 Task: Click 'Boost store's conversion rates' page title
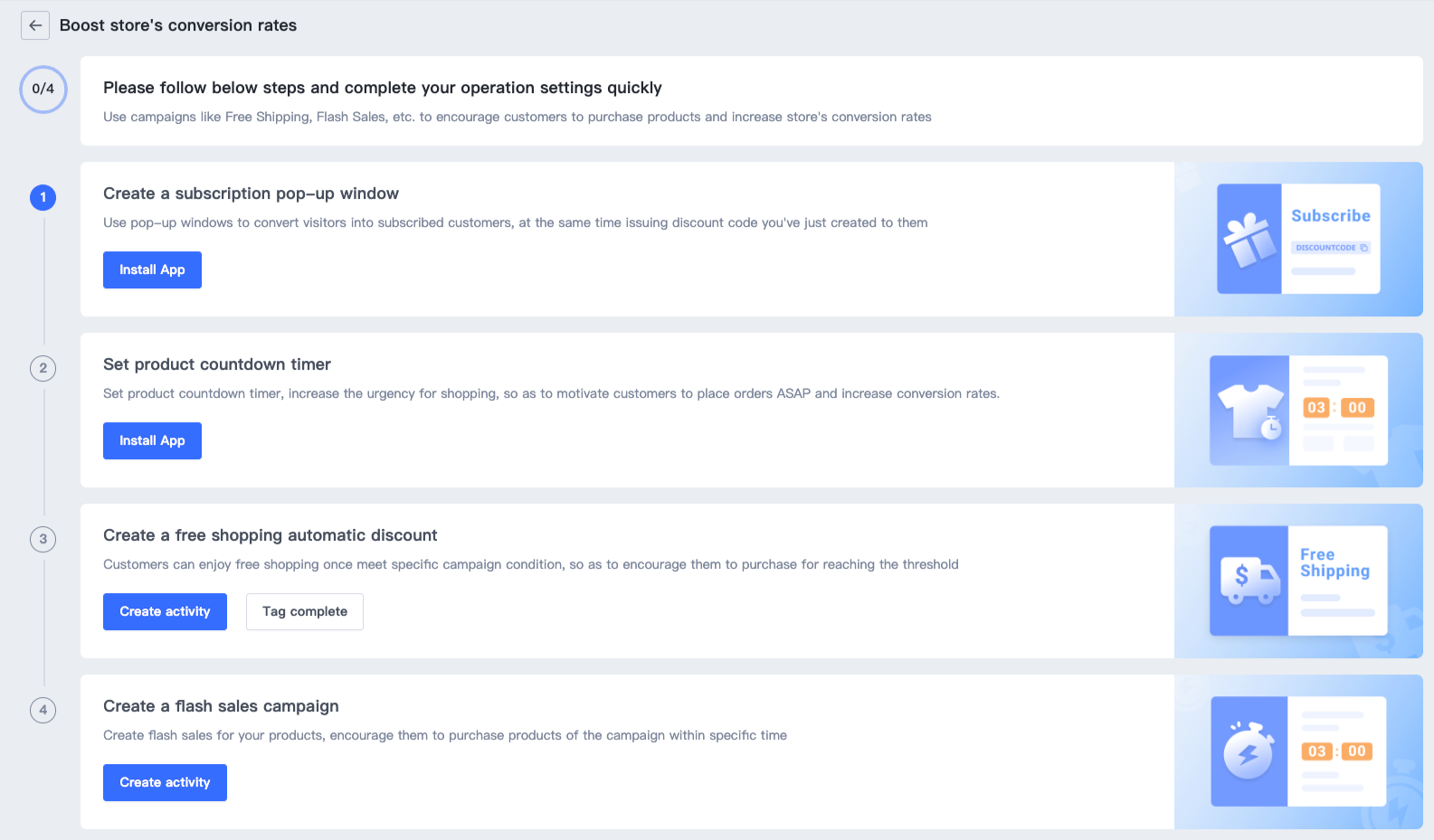(x=178, y=25)
